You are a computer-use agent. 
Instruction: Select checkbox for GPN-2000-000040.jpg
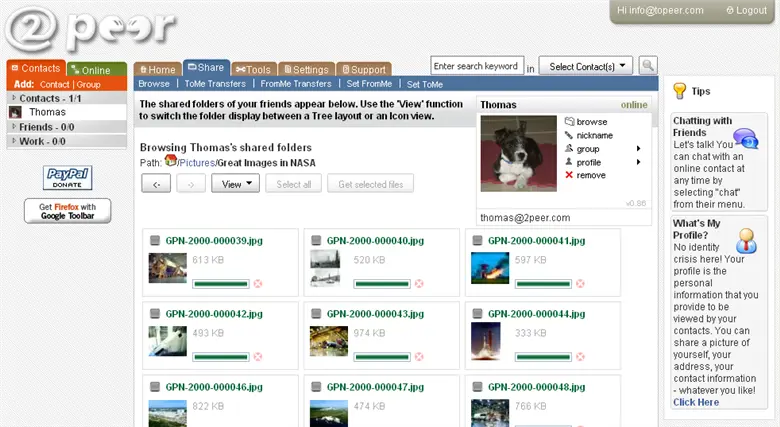(x=316, y=241)
